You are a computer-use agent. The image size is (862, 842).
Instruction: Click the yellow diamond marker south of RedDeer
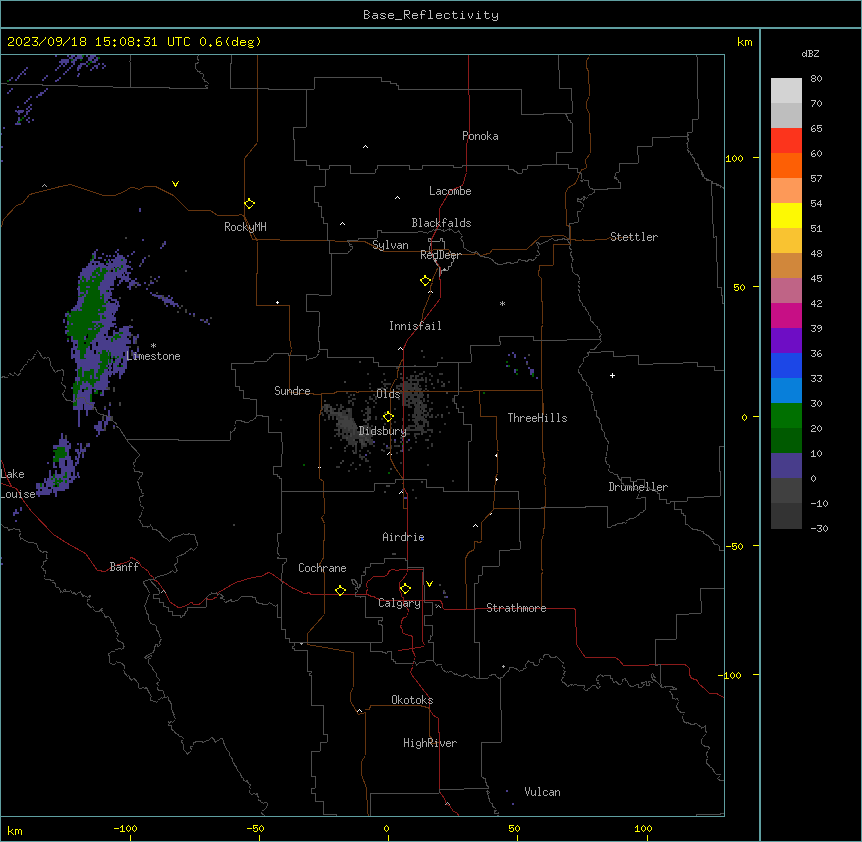click(425, 281)
